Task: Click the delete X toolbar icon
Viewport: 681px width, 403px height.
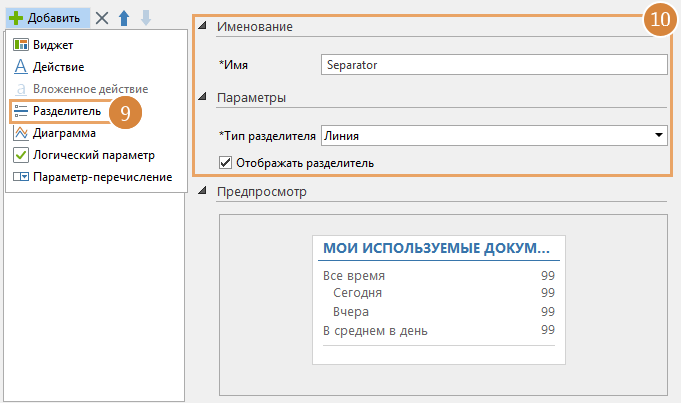Action: pos(101,18)
